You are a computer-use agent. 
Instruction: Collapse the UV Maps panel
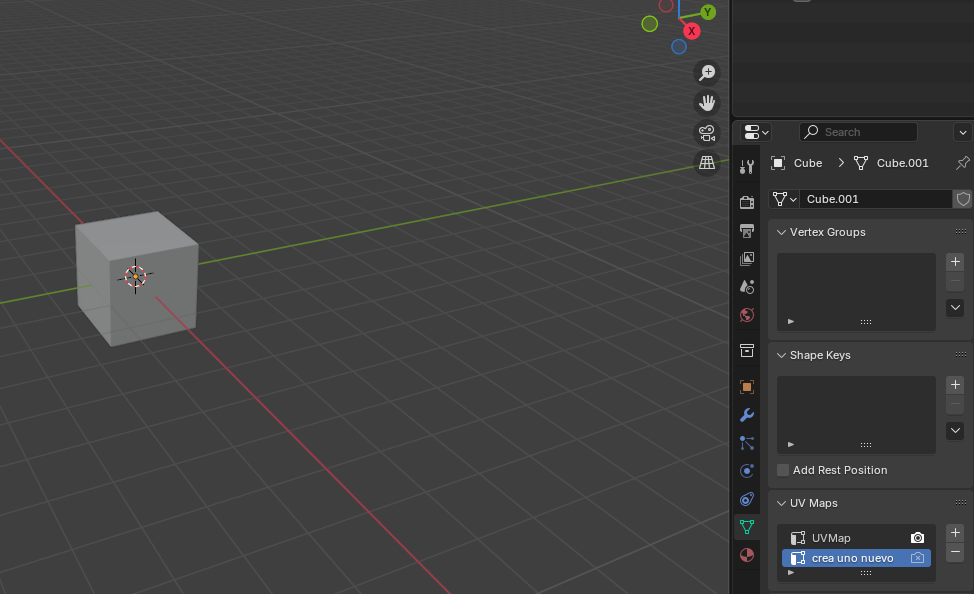click(x=781, y=503)
